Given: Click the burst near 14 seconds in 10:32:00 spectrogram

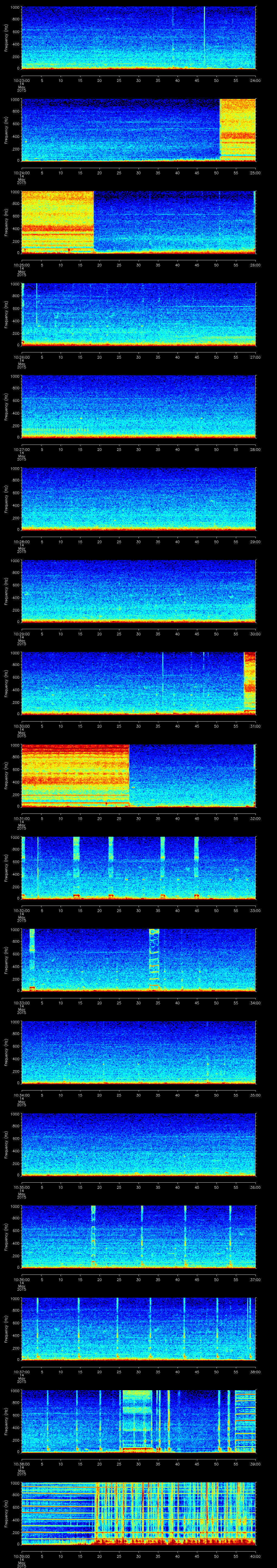Looking at the screenshot, I should click(x=76, y=867).
